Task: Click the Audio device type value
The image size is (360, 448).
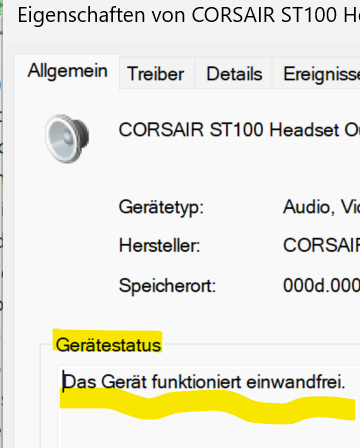Action: click(321, 207)
